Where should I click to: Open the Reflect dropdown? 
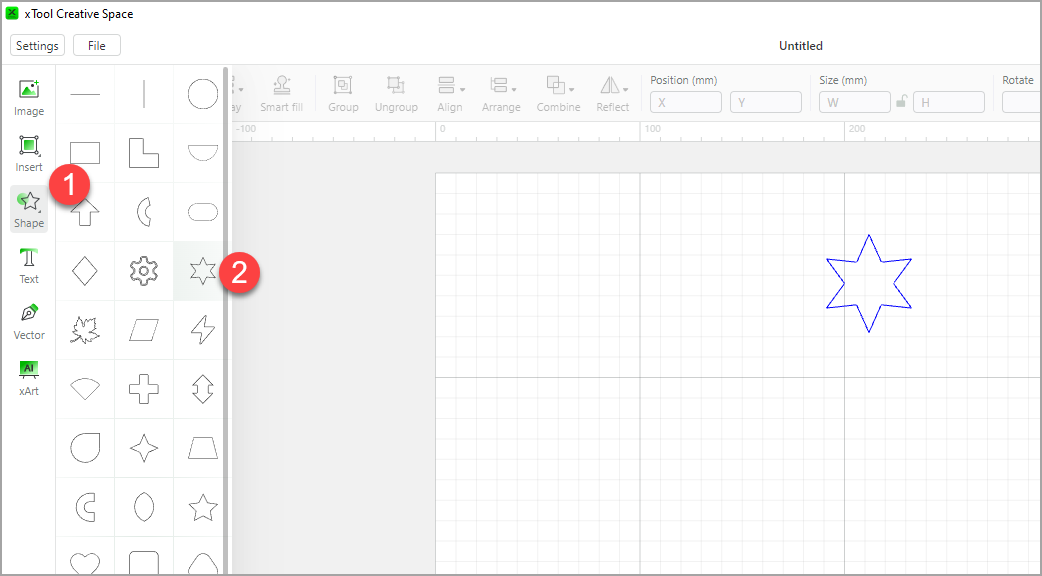pyautogui.click(x=613, y=93)
